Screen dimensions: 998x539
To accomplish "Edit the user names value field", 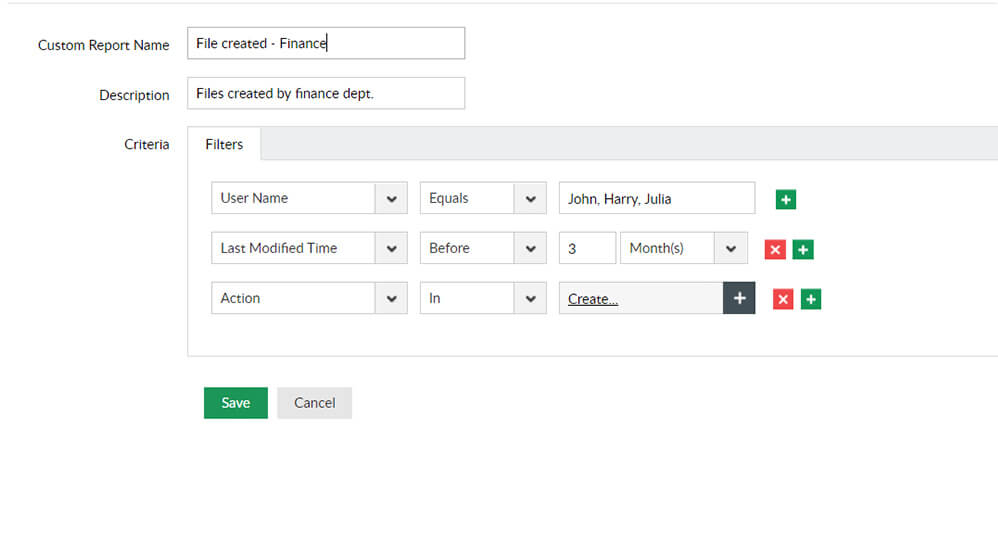I will click(656, 198).
